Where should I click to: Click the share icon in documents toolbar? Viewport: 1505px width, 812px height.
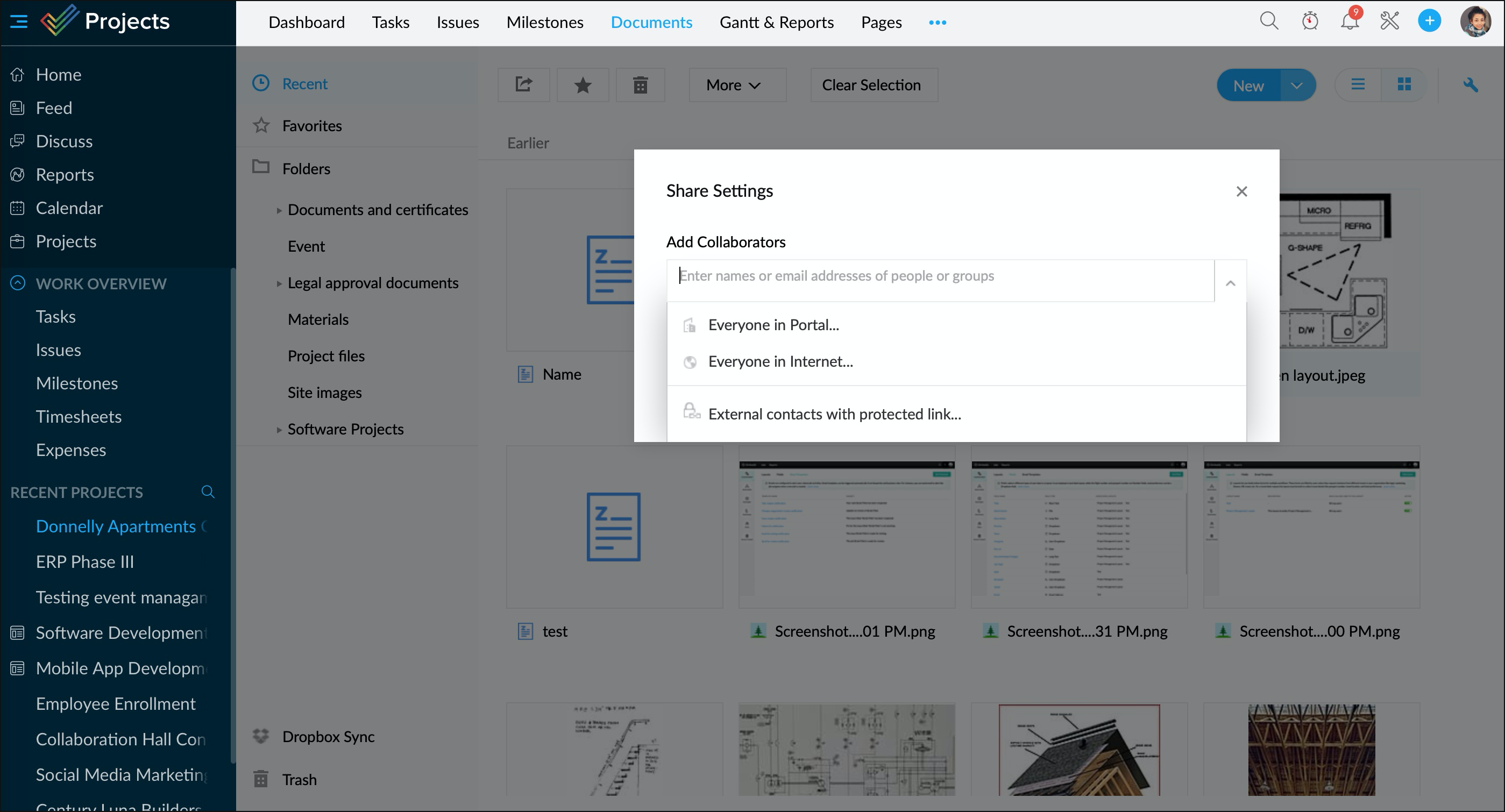point(523,86)
